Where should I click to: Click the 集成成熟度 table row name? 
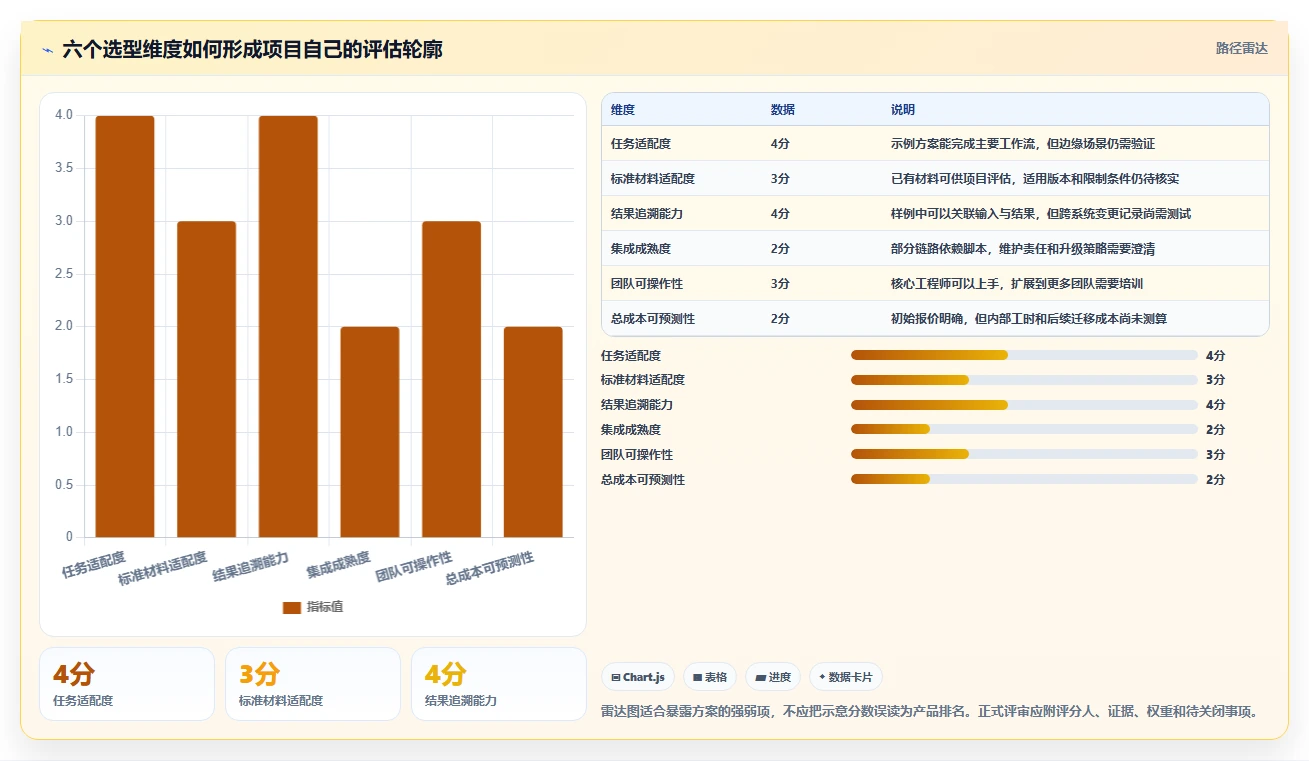[x=640, y=249]
